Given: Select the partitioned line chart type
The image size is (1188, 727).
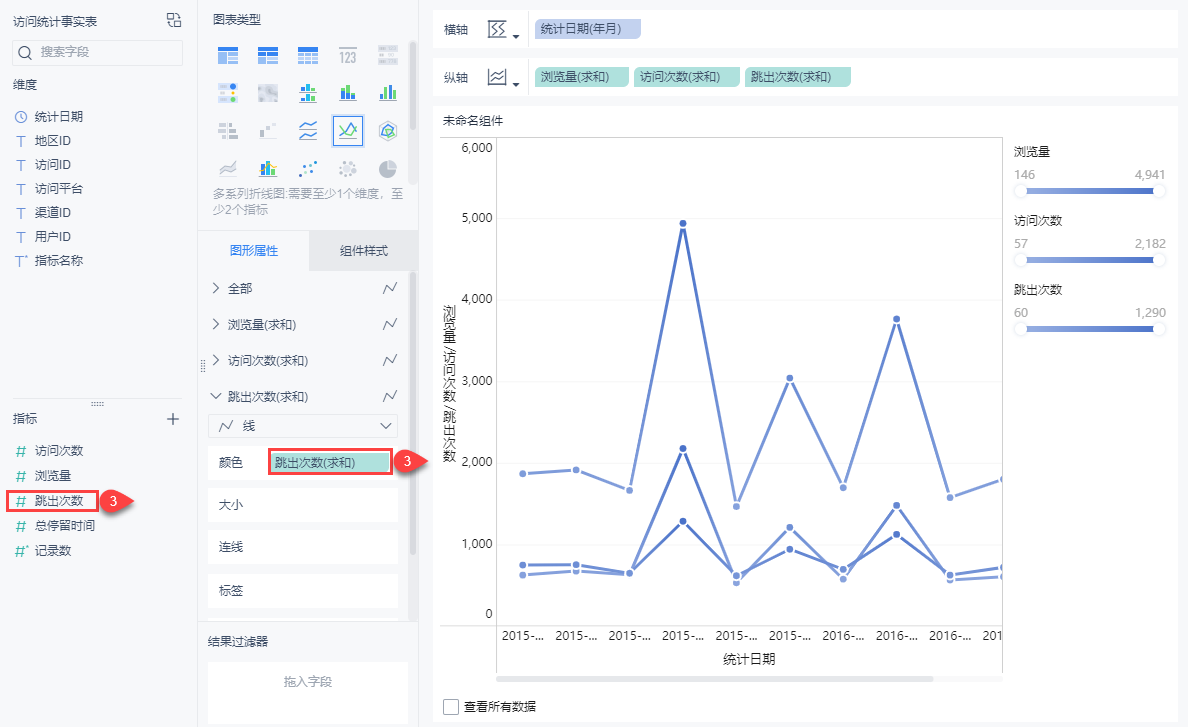Looking at the screenshot, I should click(x=308, y=131).
